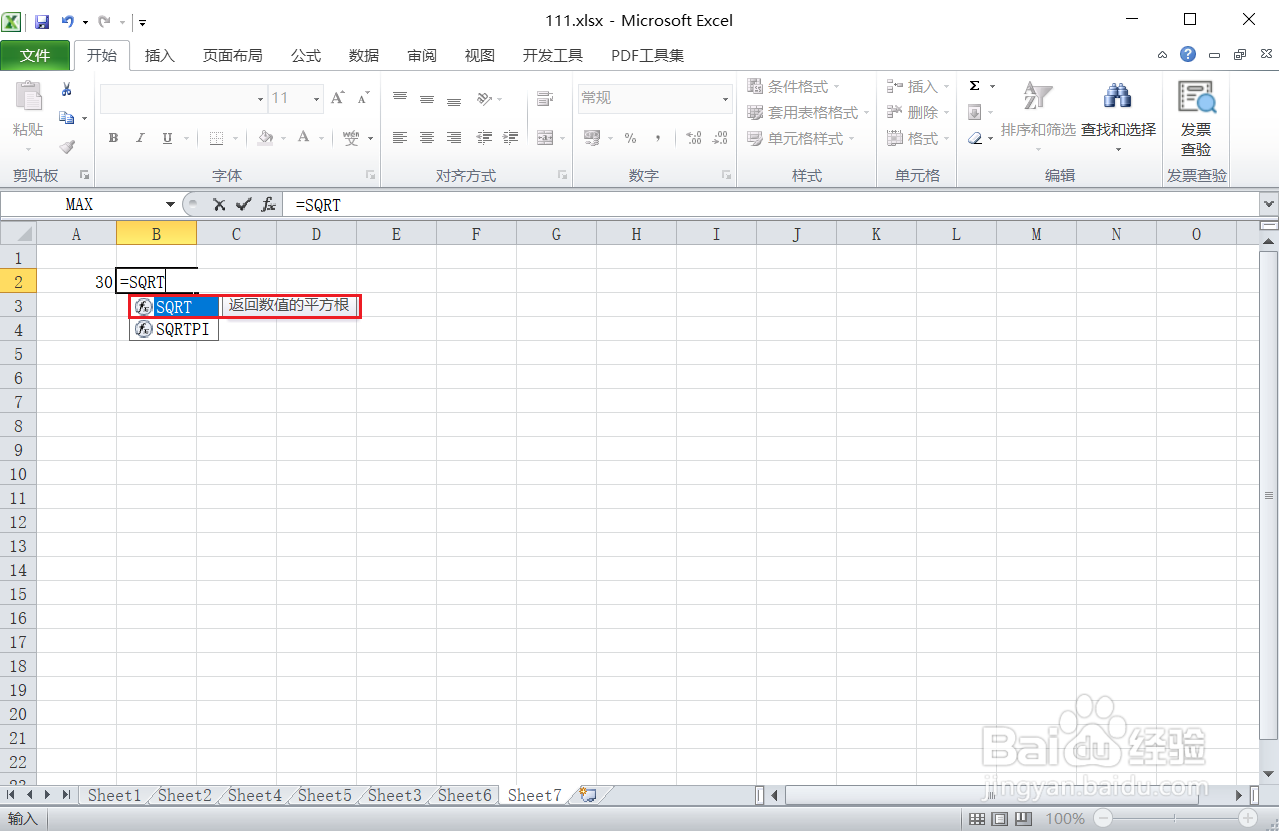Screen dimensions: 1279x831
Task: Click the Align Text Left icon
Action: [400, 138]
